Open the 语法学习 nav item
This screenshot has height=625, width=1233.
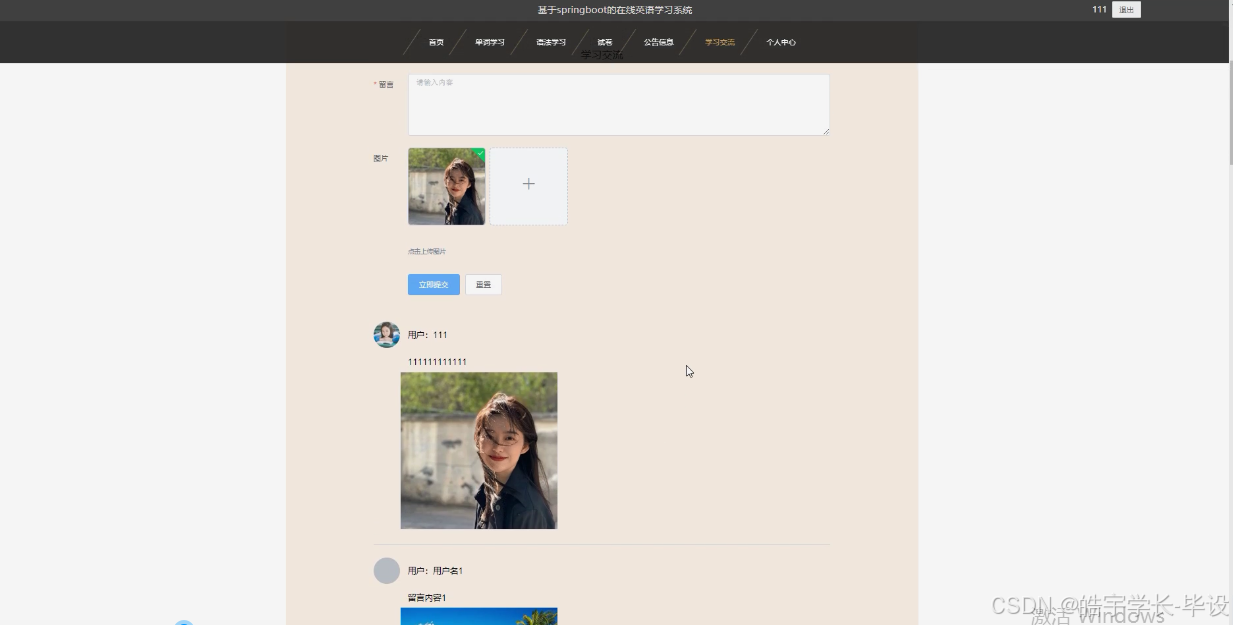[551, 42]
